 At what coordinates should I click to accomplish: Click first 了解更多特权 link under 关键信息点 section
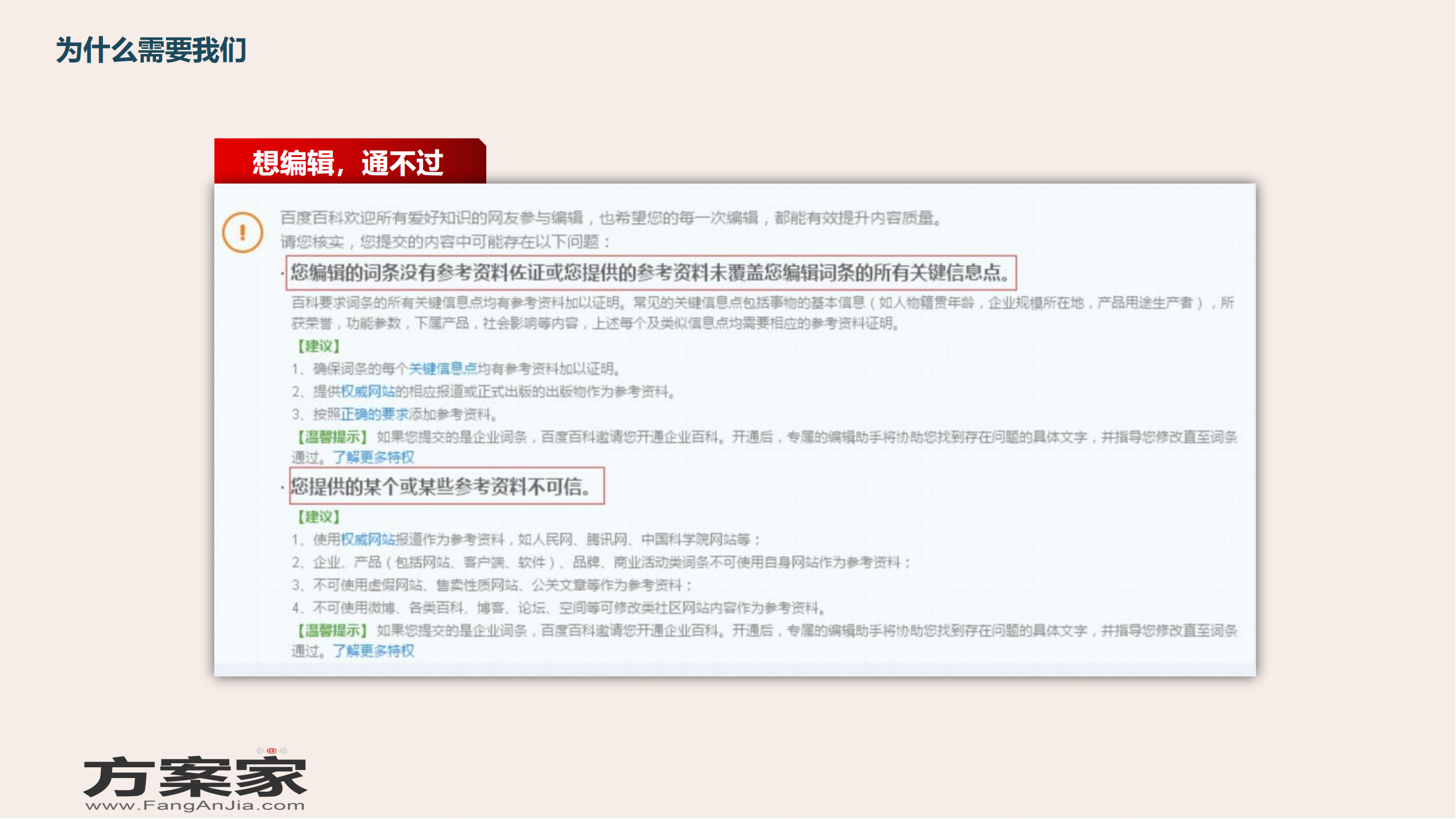click(x=374, y=457)
